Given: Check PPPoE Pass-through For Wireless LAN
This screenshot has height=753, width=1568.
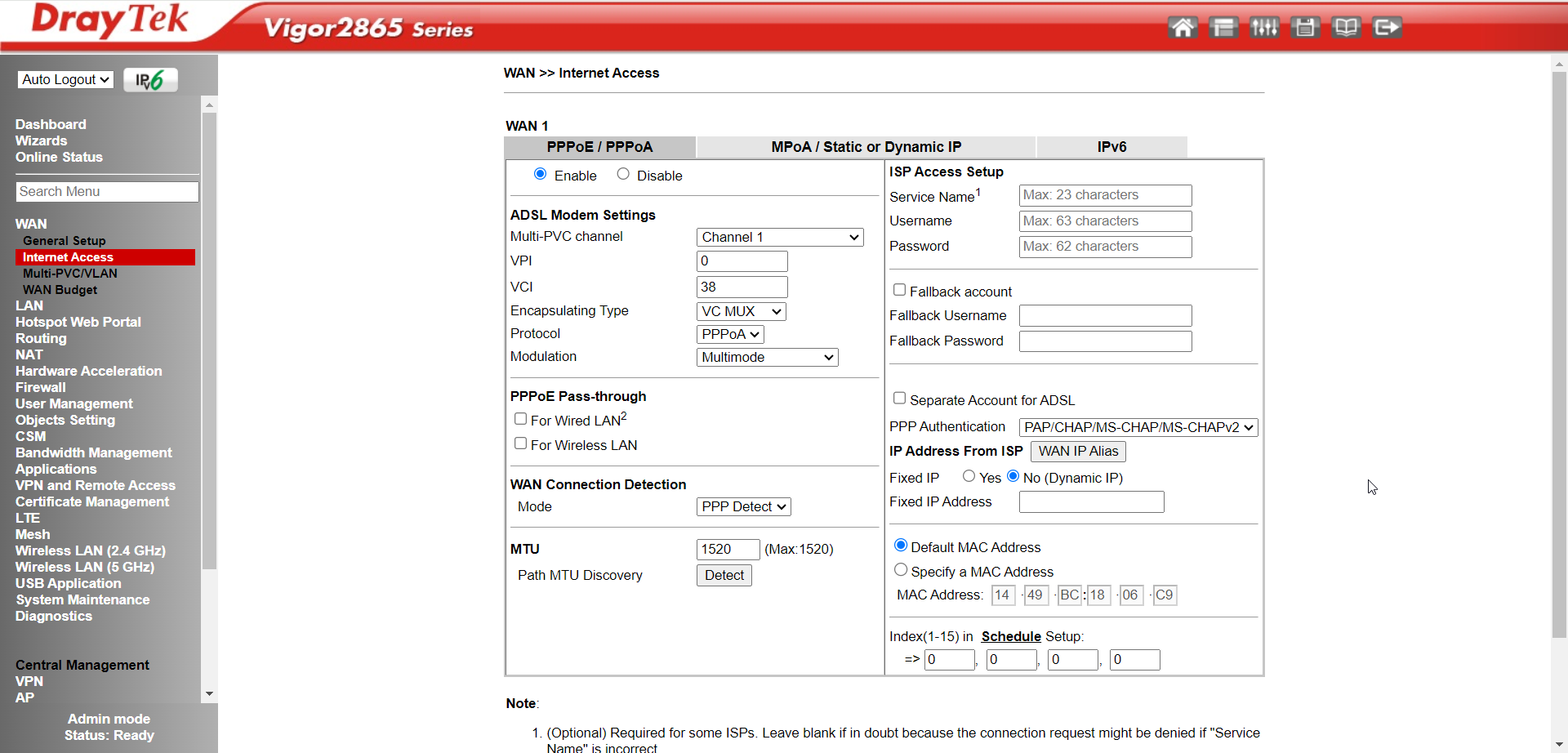Looking at the screenshot, I should [x=520, y=443].
